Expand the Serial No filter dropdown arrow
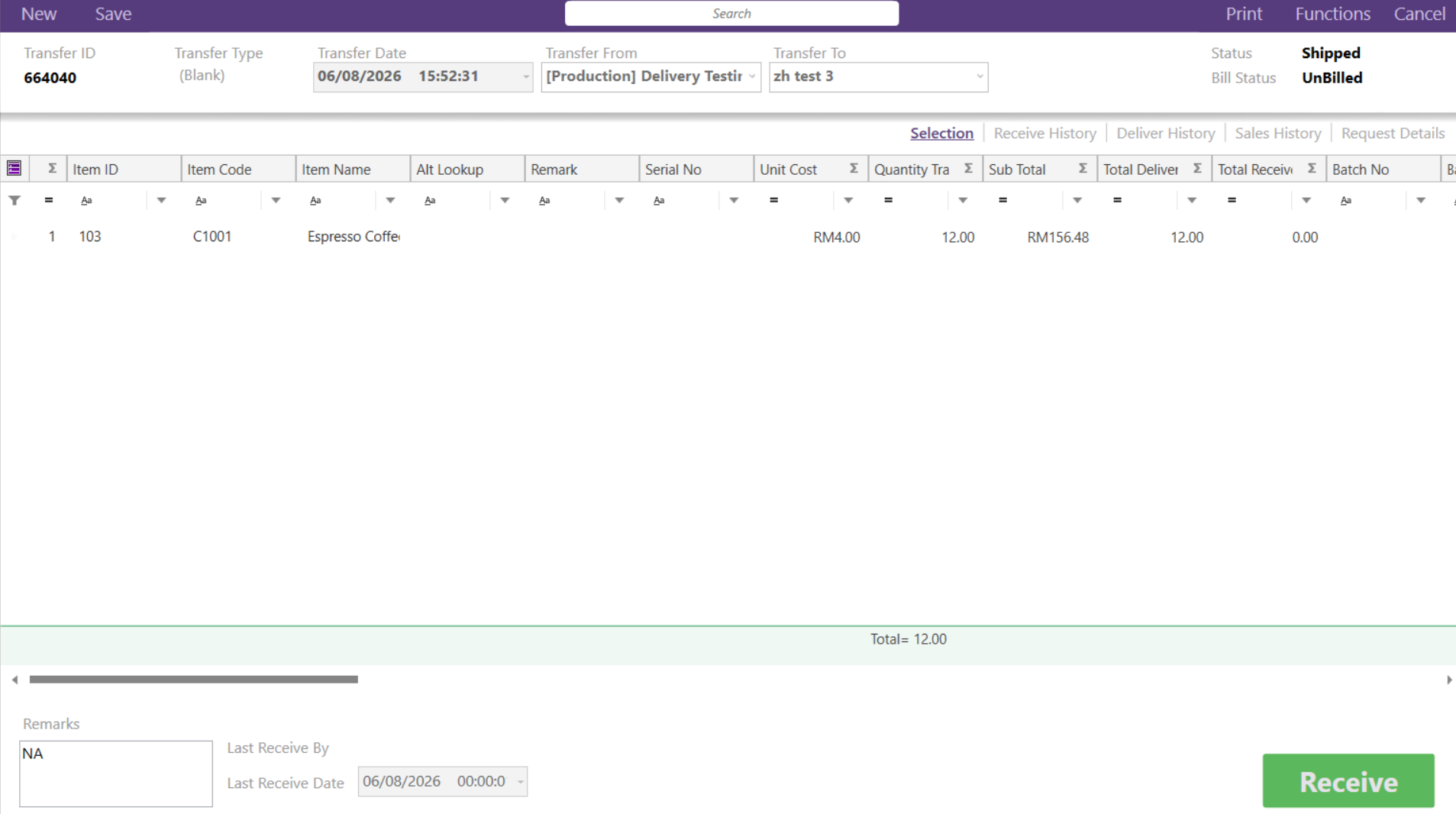1456x814 pixels. [734, 200]
